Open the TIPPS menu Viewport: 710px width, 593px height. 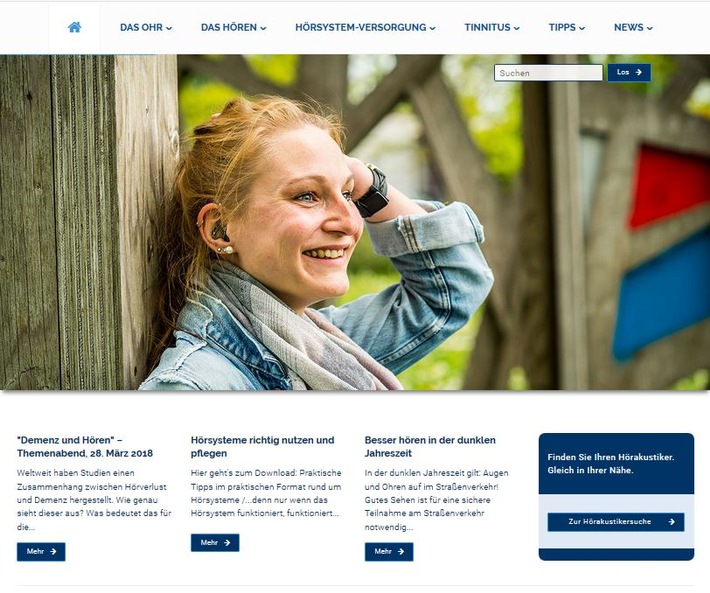566,28
